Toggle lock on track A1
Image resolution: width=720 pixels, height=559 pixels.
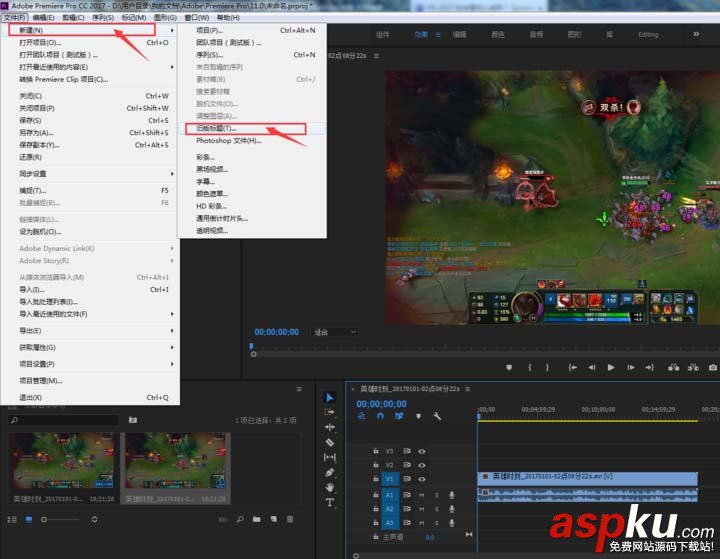pyautogui.click(x=376, y=495)
